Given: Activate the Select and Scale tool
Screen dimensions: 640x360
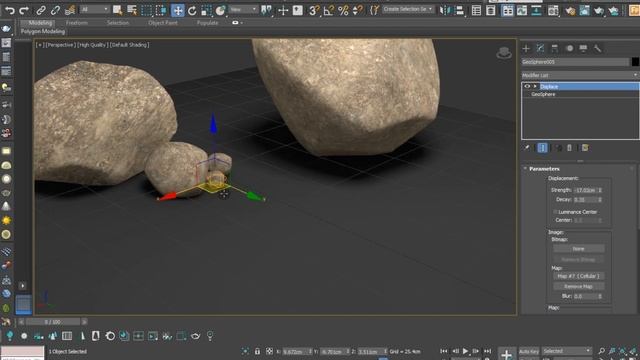Looking at the screenshot, I should pyautogui.click(x=207, y=10).
